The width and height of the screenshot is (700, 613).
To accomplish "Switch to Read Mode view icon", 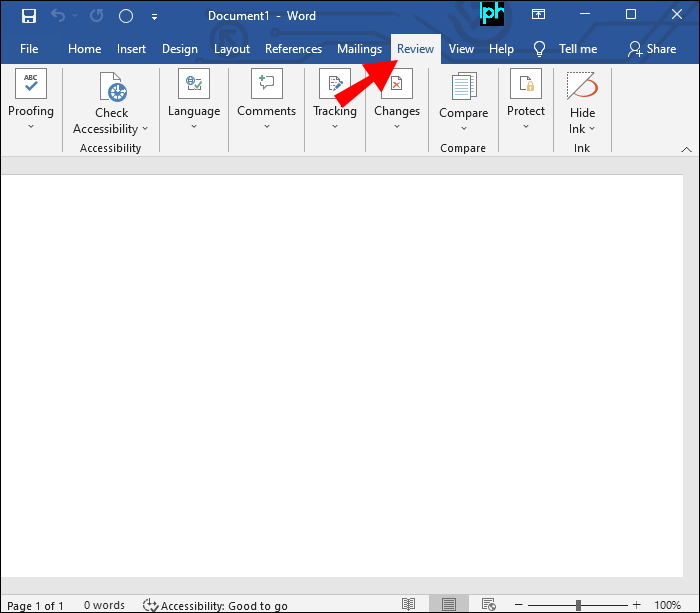I will click(408, 605).
